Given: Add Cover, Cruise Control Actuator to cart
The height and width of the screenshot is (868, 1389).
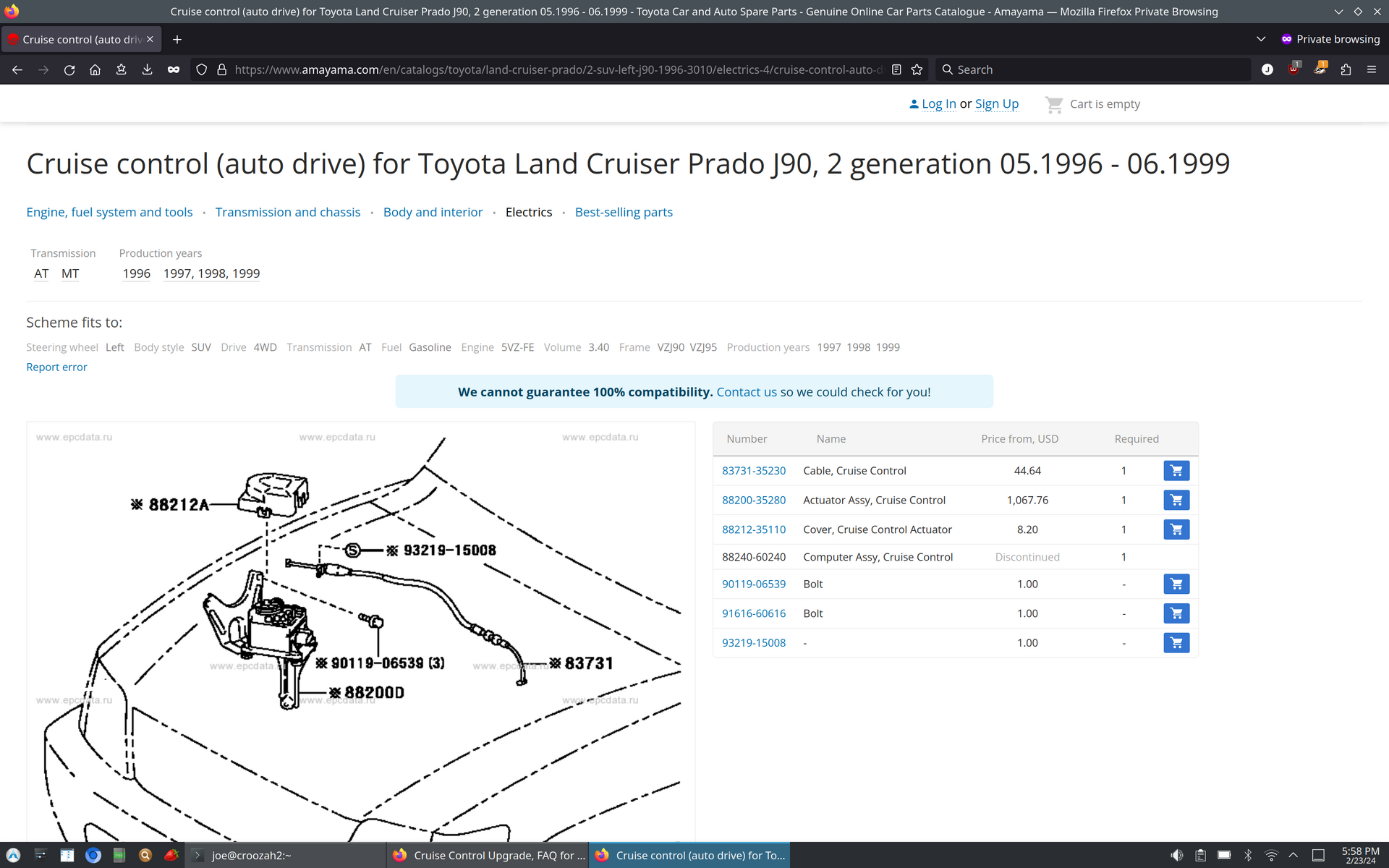Looking at the screenshot, I should click(1176, 529).
